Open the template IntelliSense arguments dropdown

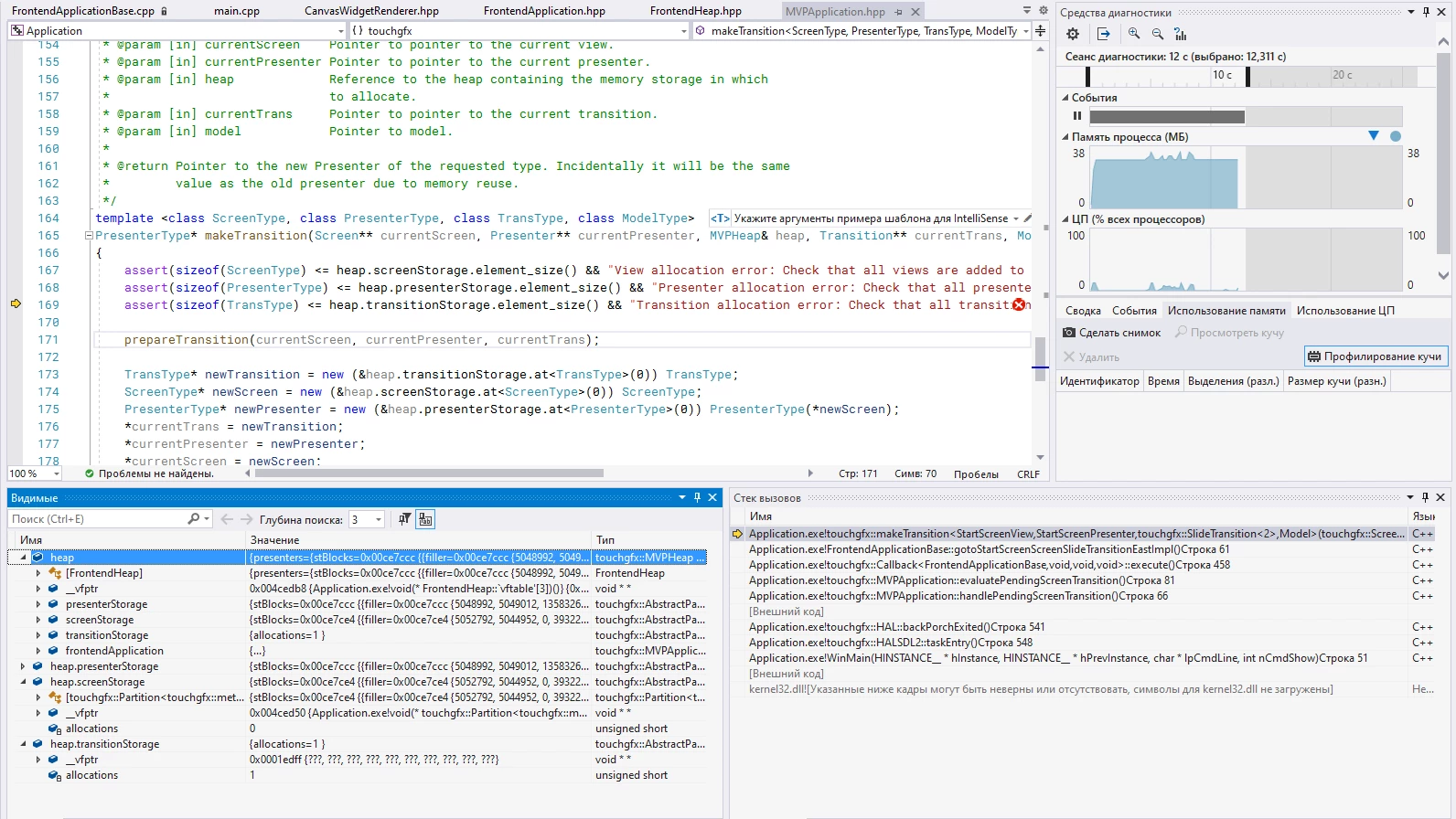point(1015,218)
